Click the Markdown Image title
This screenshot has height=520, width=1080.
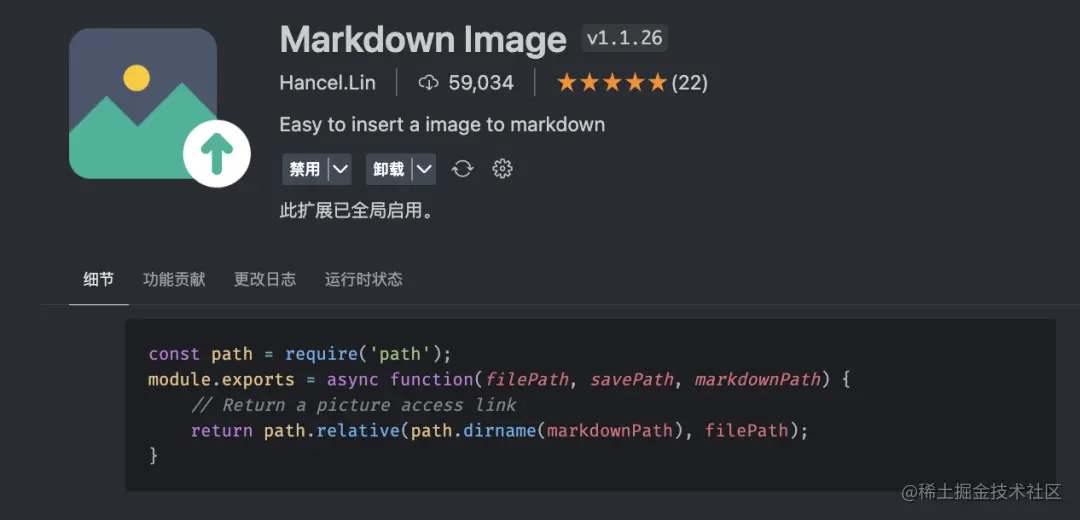coord(423,40)
